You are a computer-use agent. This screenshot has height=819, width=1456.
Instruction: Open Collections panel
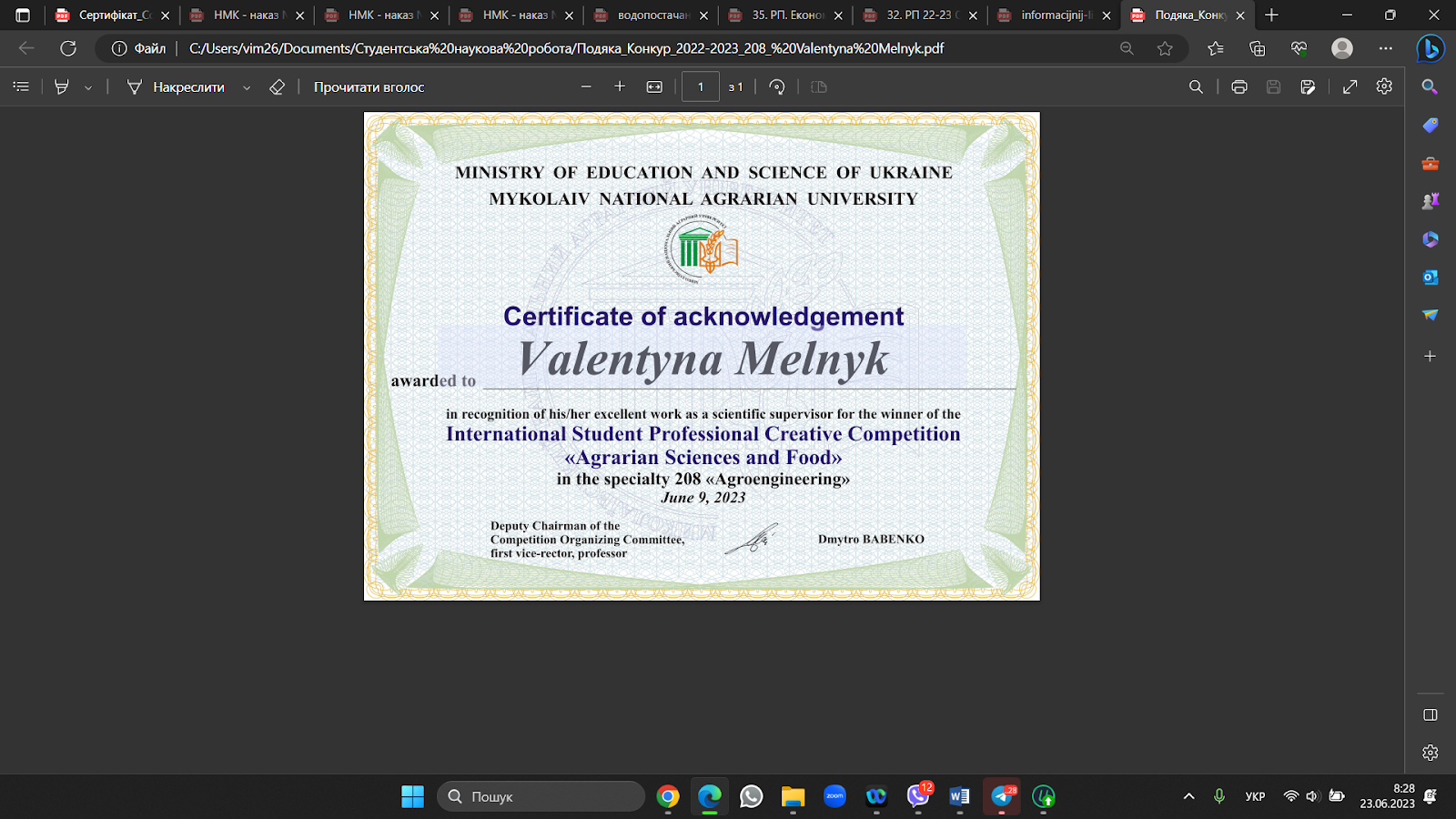pos(1257,48)
